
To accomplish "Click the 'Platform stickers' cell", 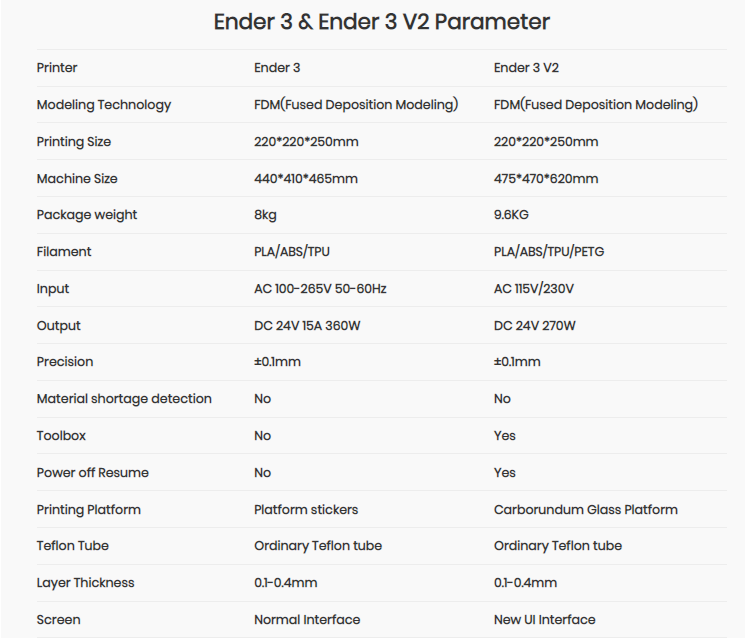I will tap(306, 510).
